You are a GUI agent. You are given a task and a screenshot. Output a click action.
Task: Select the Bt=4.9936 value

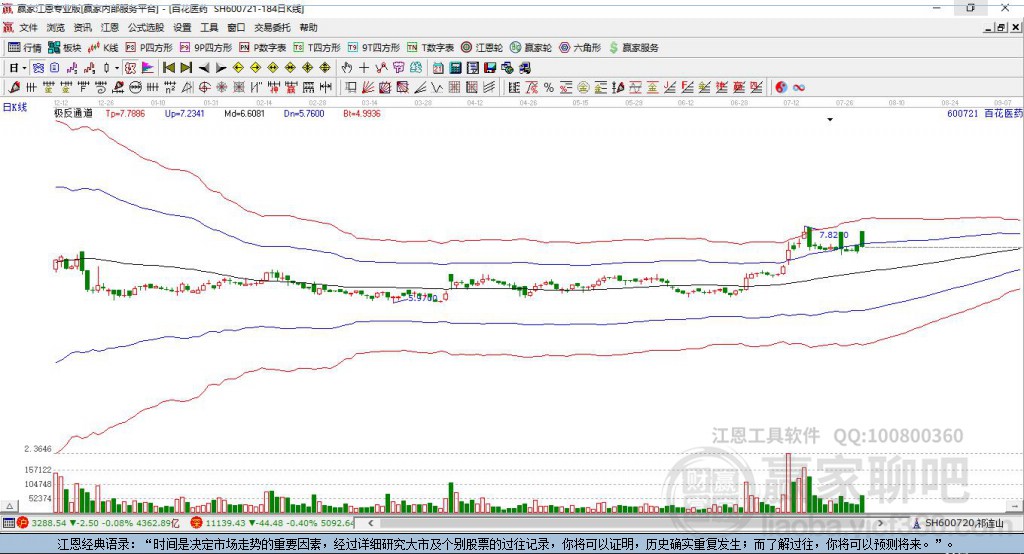(x=361, y=114)
